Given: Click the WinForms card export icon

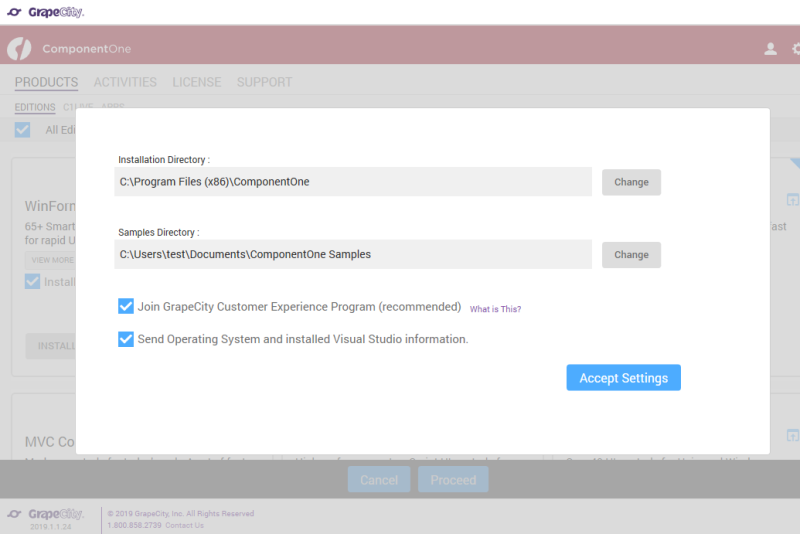Looking at the screenshot, I should [792, 199].
